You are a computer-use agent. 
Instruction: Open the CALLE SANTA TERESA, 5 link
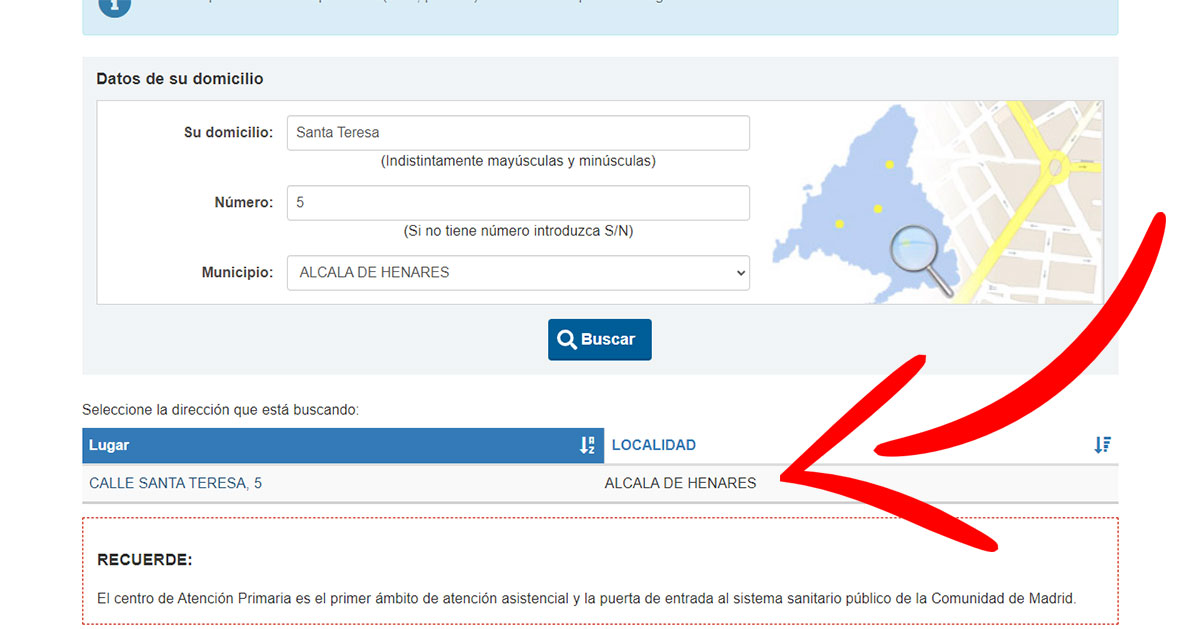(176, 483)
